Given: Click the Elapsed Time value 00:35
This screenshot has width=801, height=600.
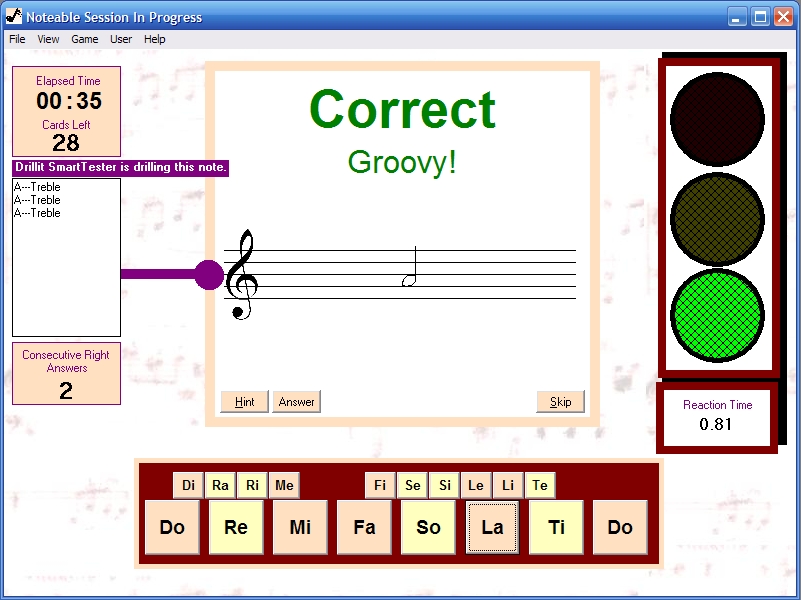Looking at the screenshot, I should [x=69, y=101].
